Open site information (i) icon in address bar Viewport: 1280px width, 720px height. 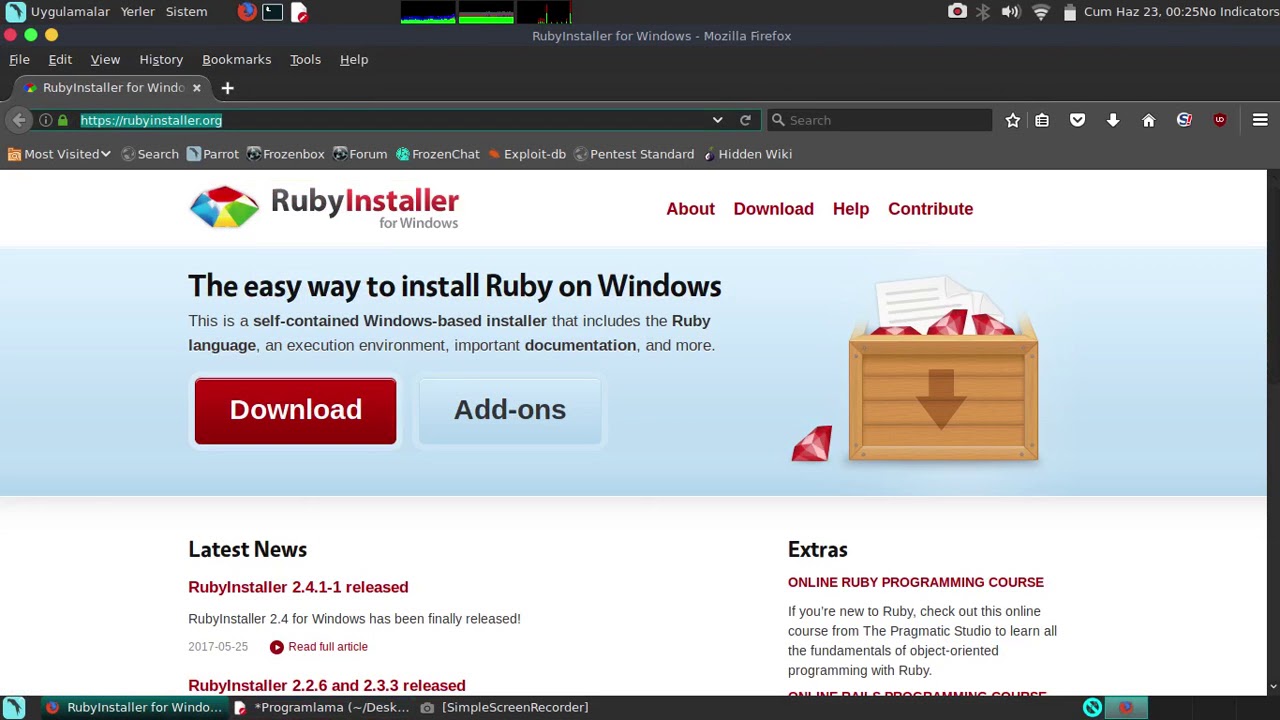click(46, 120)
